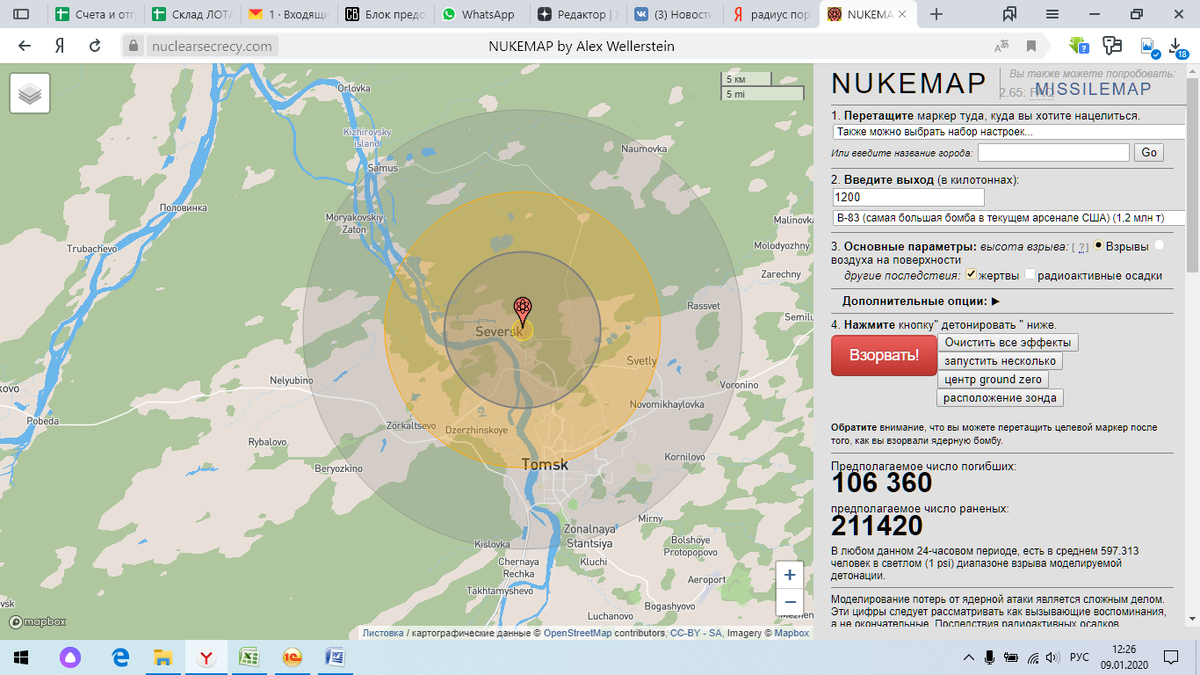1200x675 pixels.
Task: Toggle the casualties checkbox
Action: point(971,275)
